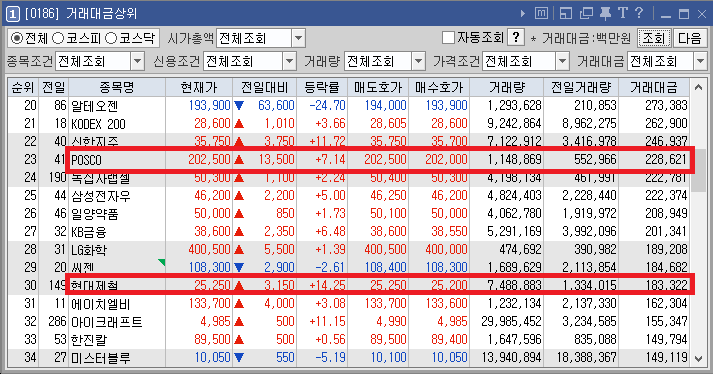Select the 일양약품 stock name
Viewport: 713px width, 374px height.
(95, 213)
